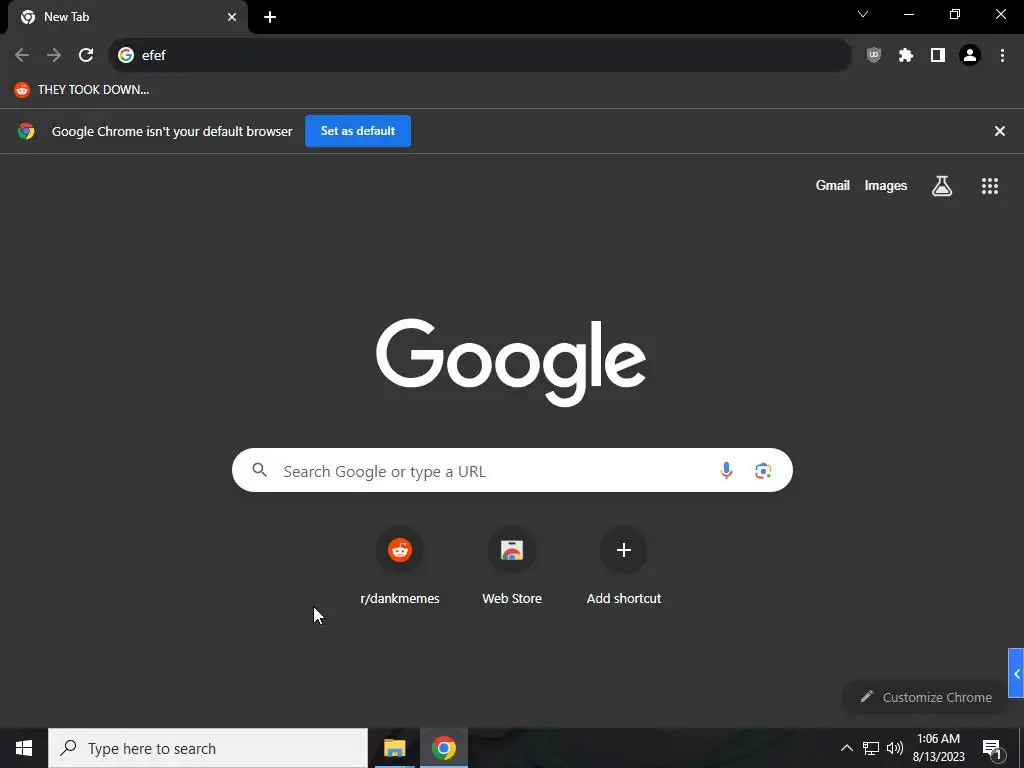Open the r/dankmemes shortcut
Screen dimensions: 1024x768
400,566
